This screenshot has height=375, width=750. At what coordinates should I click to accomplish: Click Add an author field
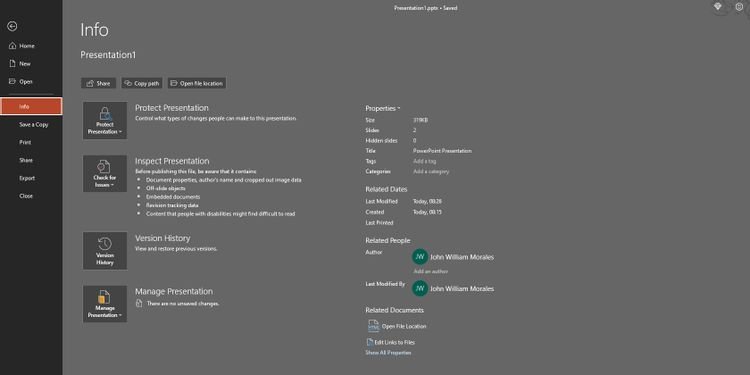click(430, 271)
